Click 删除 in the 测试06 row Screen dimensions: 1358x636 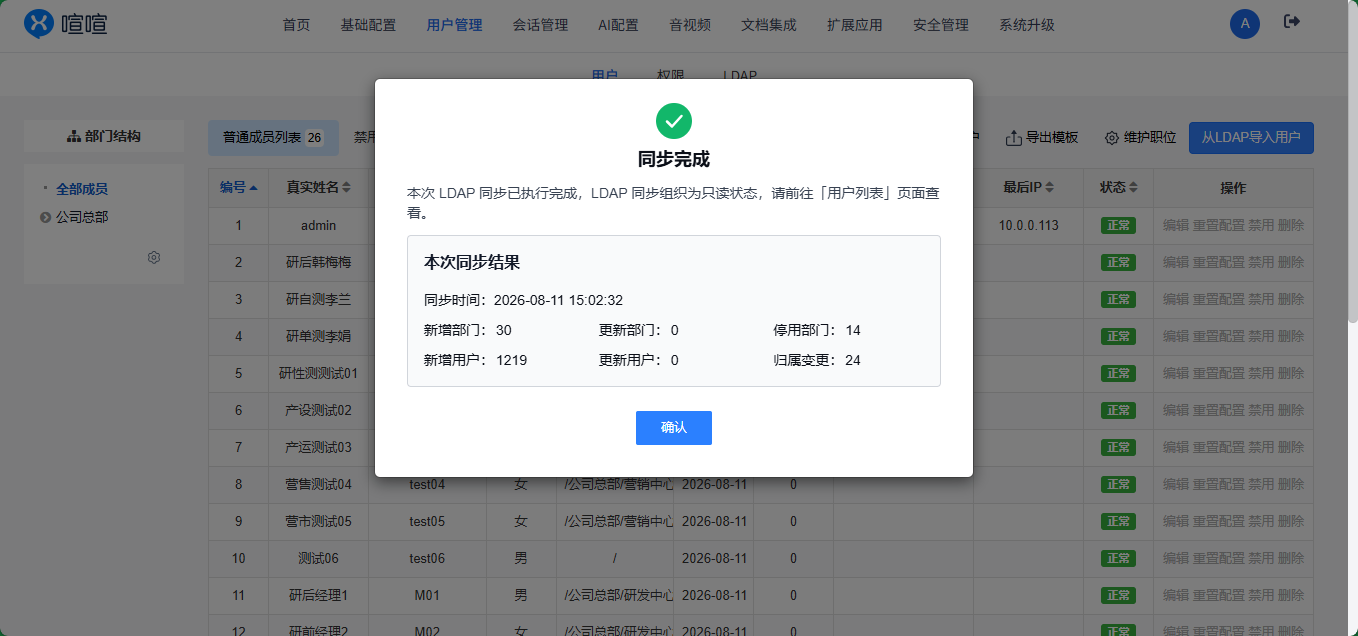[x=1291, y=559]
